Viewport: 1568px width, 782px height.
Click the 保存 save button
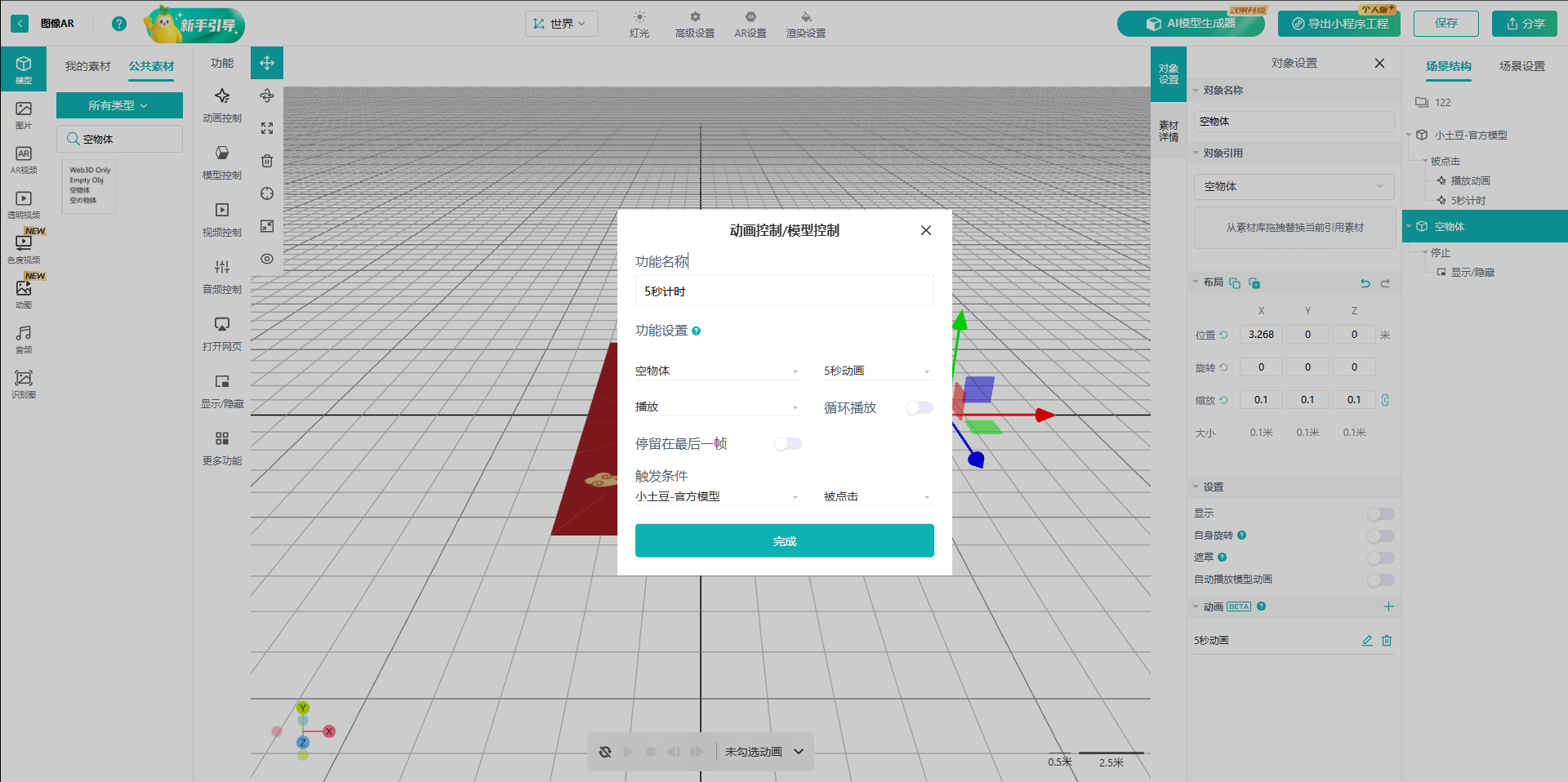[1445, 24]
